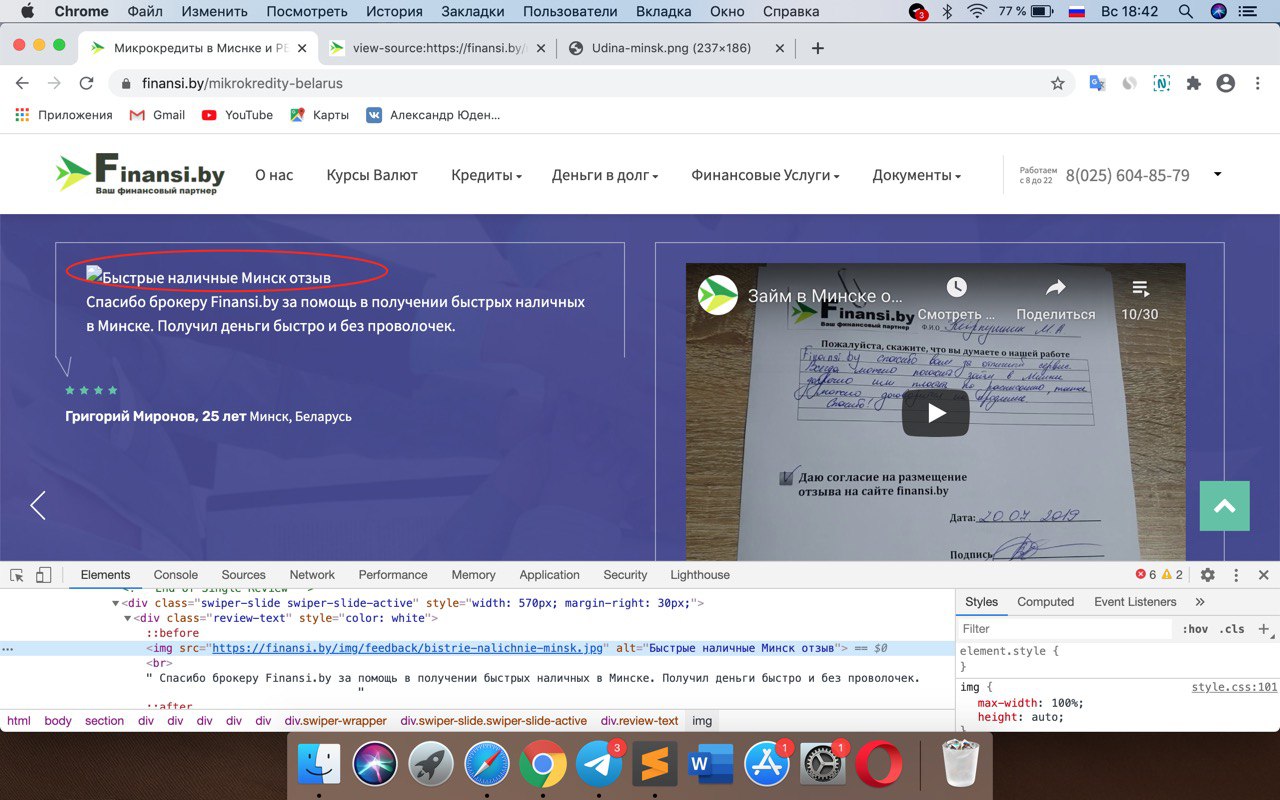Toggle DevTools device toolbar
Screen dimensions: 1280x800
[x=43, y=575]
